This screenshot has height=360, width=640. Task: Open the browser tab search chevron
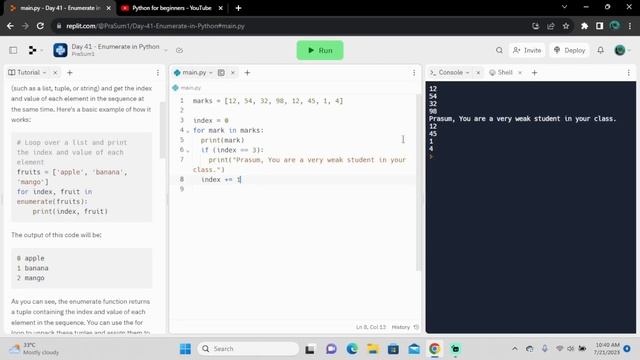564,7
